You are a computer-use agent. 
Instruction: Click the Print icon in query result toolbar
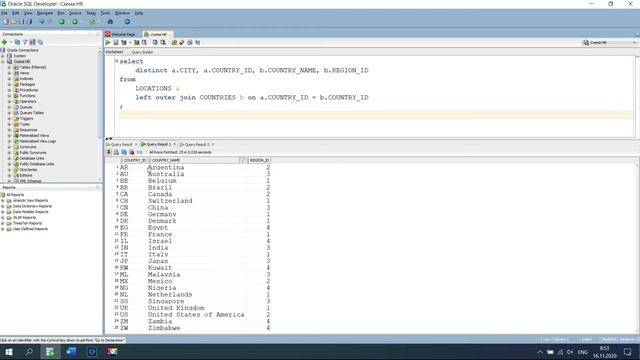(x=116, y=152)
